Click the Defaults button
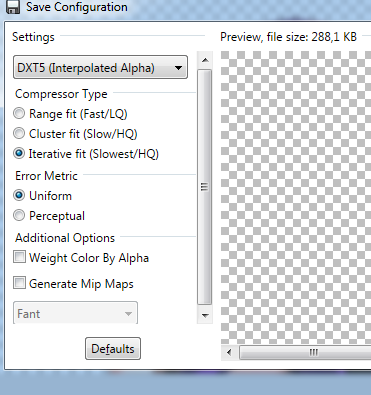This screenshot has height=395, width=371. point(113,349)
